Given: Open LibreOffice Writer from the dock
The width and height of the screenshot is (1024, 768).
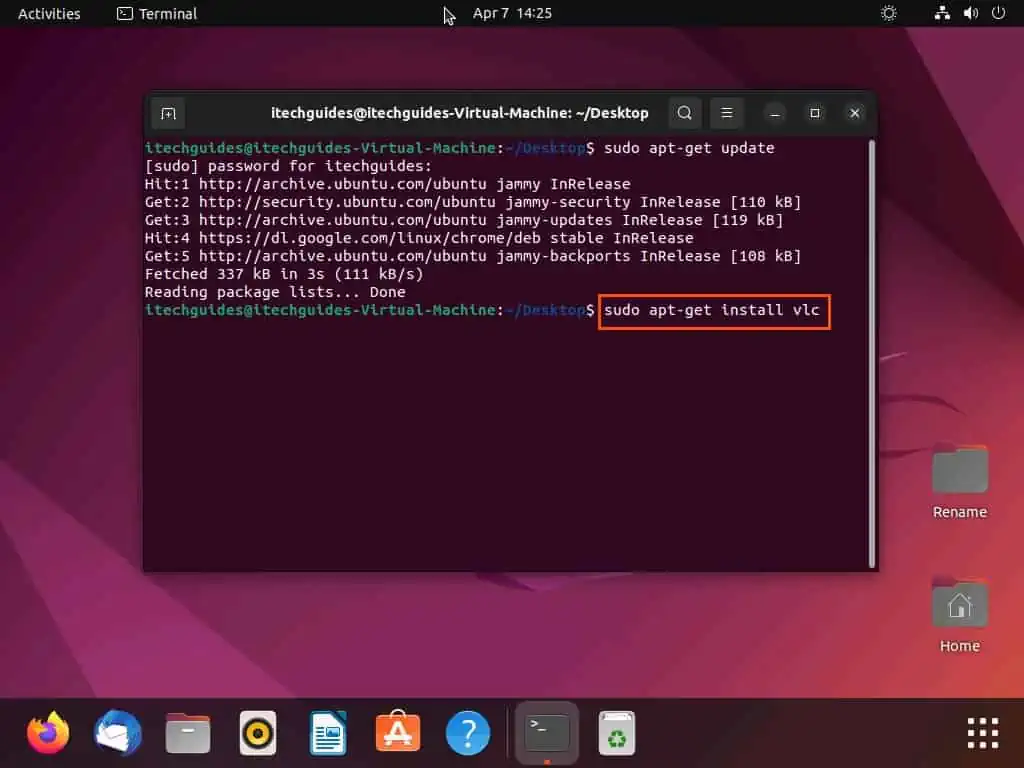Looking at the screenshot, I should 327,733.
